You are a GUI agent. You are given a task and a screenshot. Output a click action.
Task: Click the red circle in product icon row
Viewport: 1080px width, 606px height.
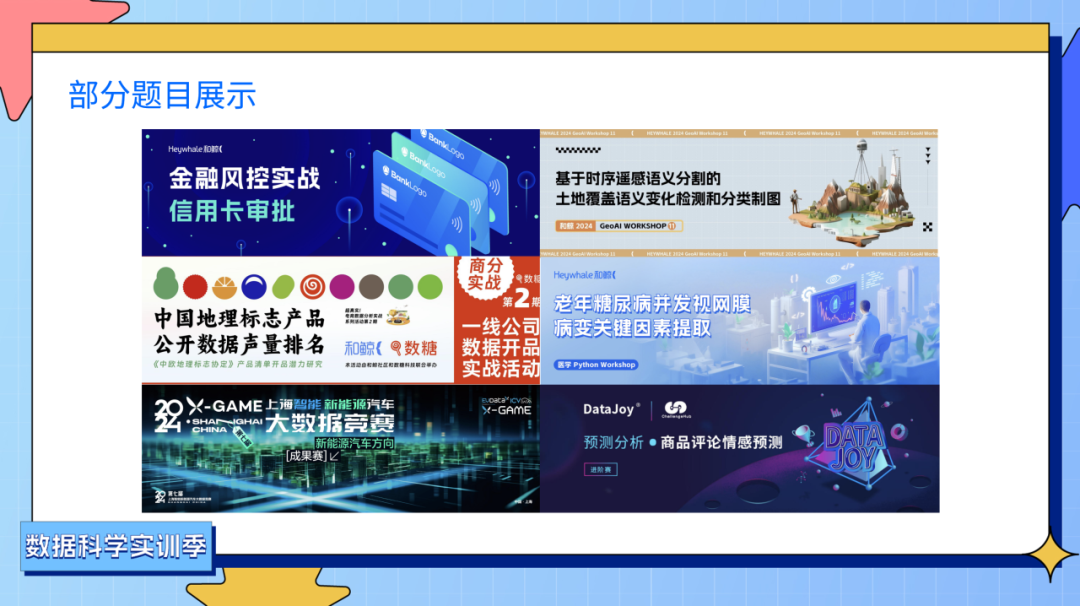[195, 286]
